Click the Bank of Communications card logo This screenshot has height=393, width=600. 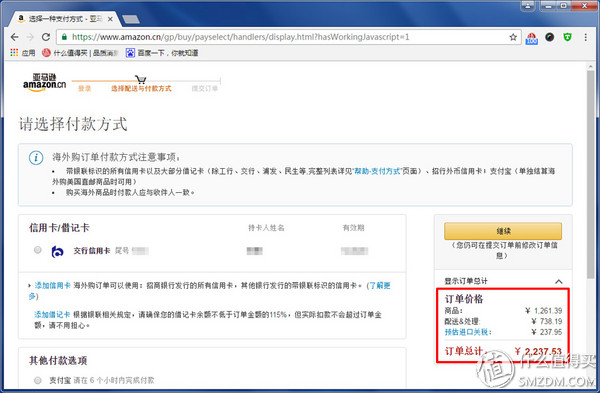57,251
